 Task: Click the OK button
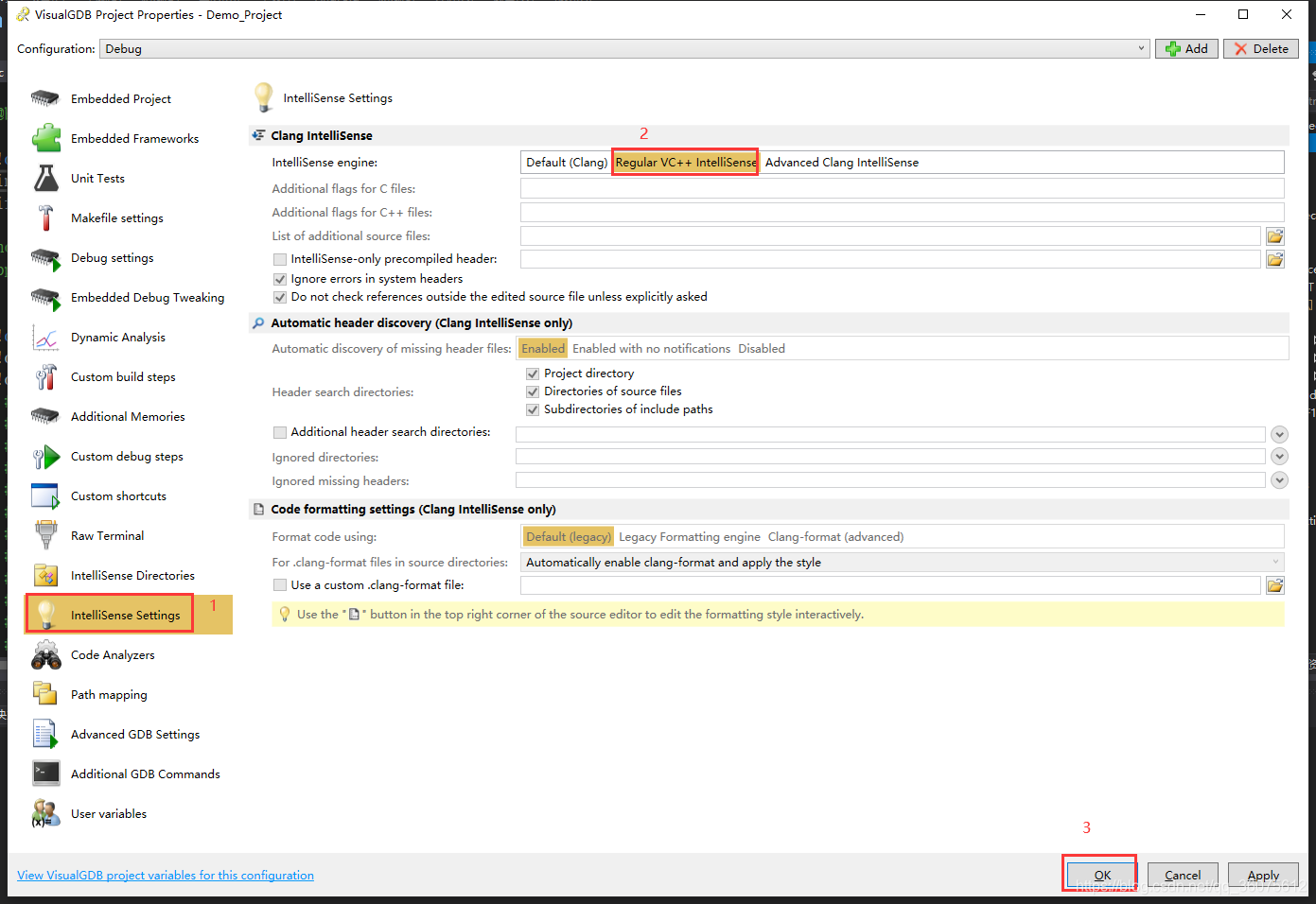[1102, 875]
